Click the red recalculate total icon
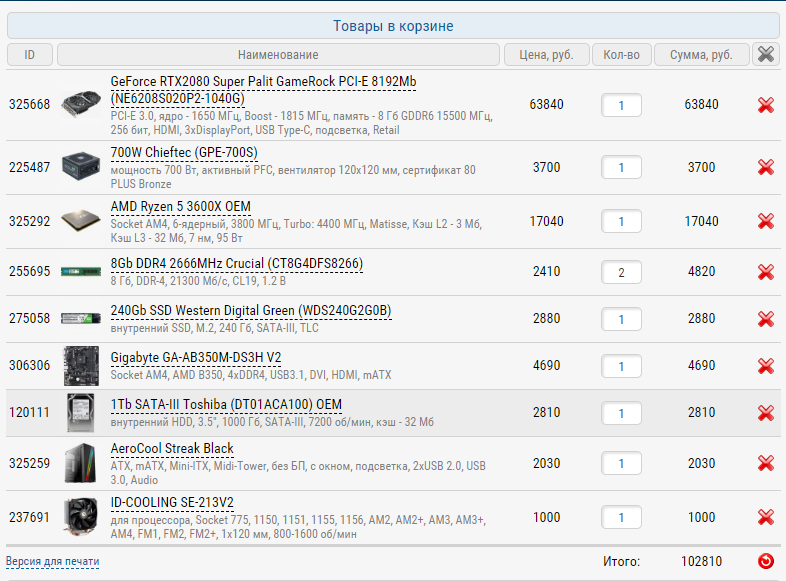Image resolution: width=786 pixels, height=581 pixels. [765, 561]
